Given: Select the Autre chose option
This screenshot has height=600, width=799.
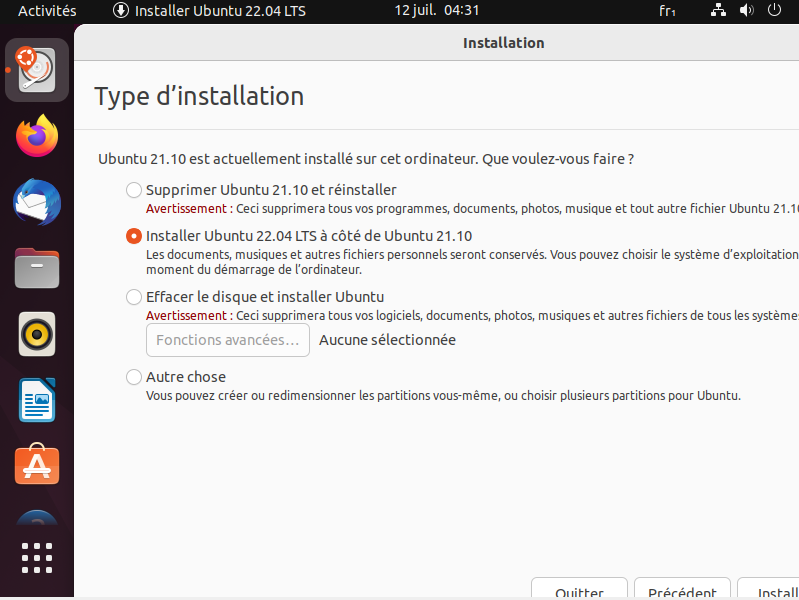Looking at the screenshot, I should tap(134, 377).
